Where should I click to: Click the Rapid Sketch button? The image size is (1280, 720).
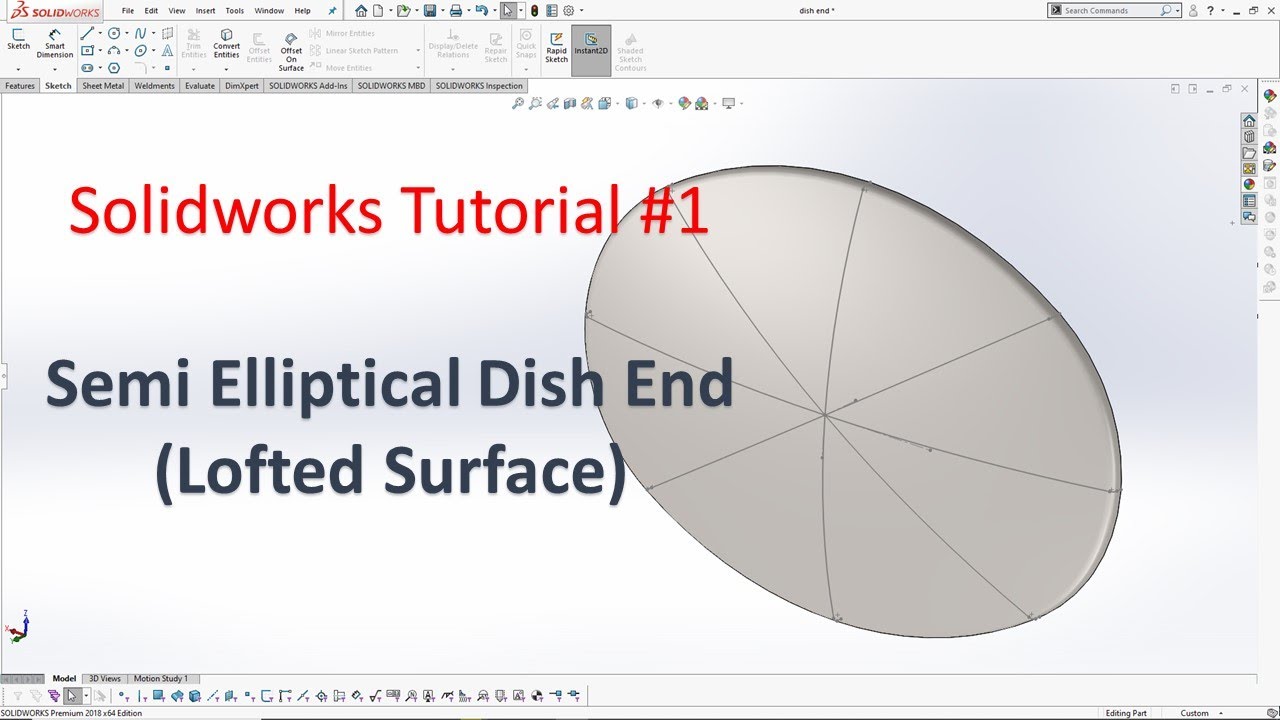[556, 47]
